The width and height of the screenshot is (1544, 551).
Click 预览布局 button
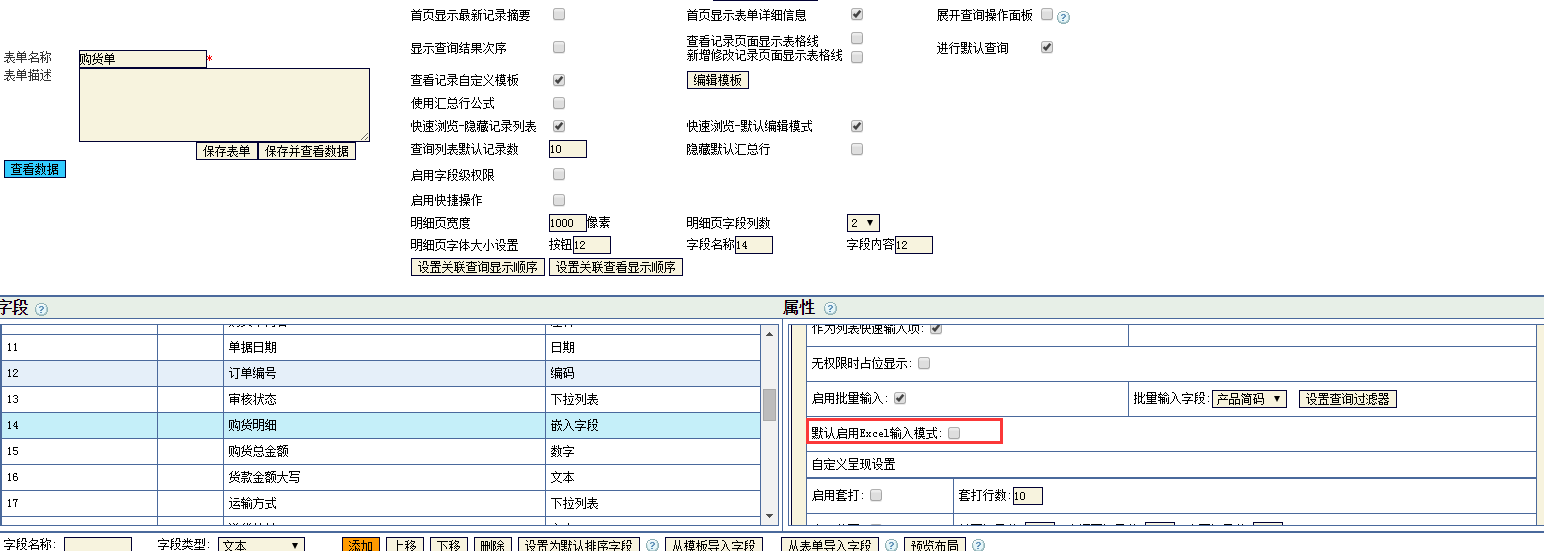[936, 546]
